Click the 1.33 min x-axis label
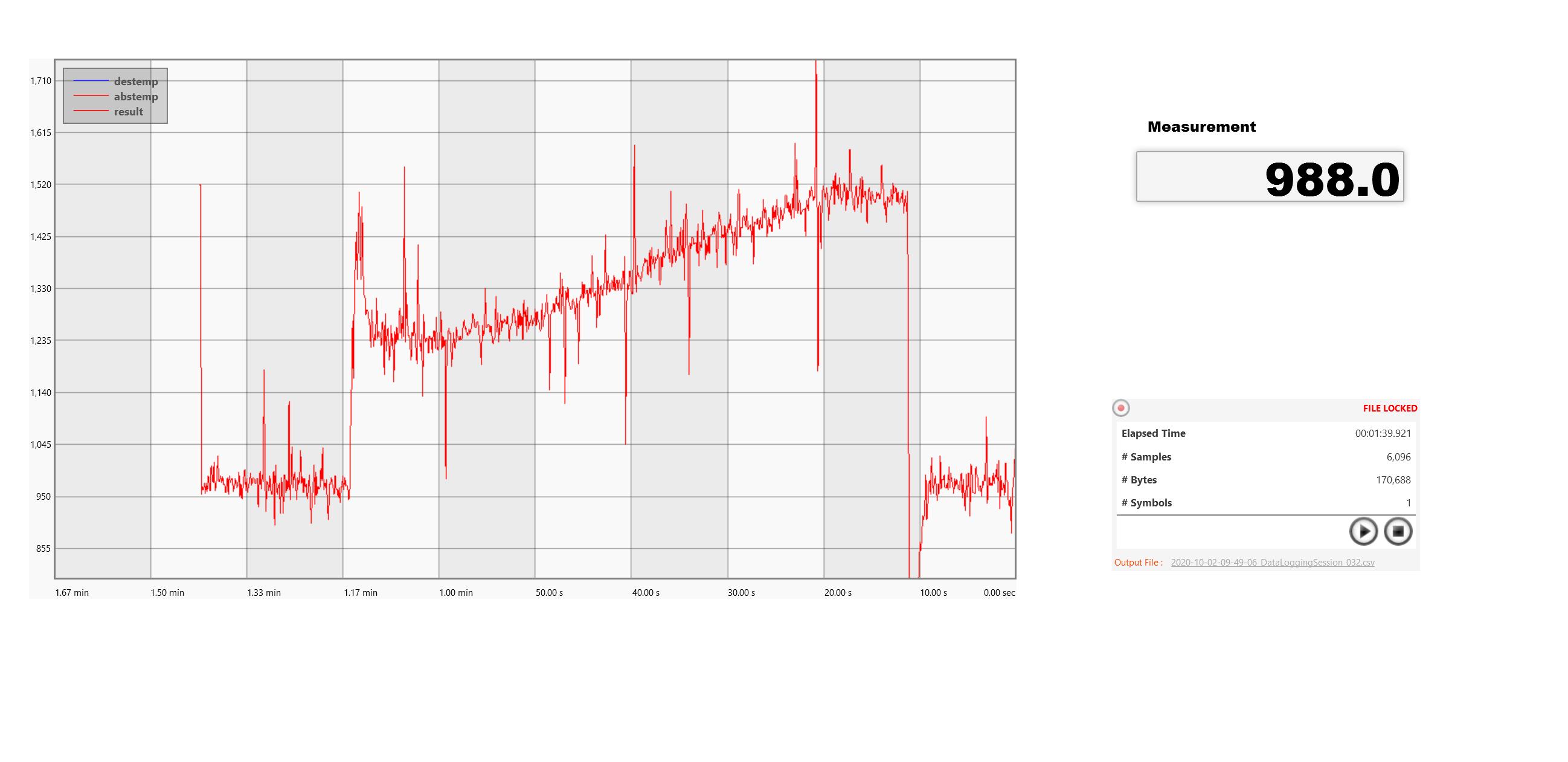Screen dimensions: 1568x762 click(263, 593)
